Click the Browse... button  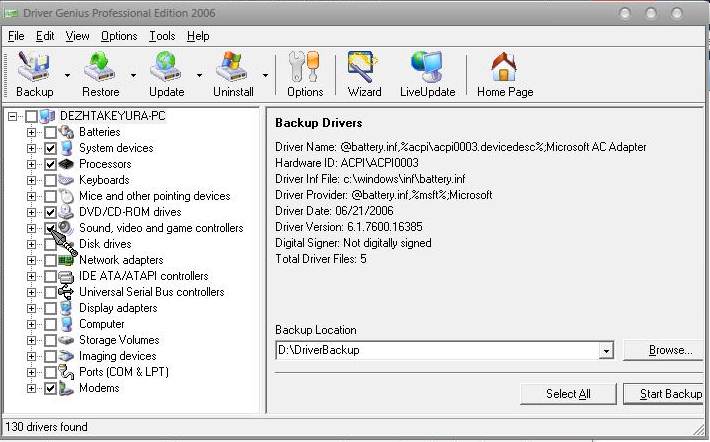[663, 350]
